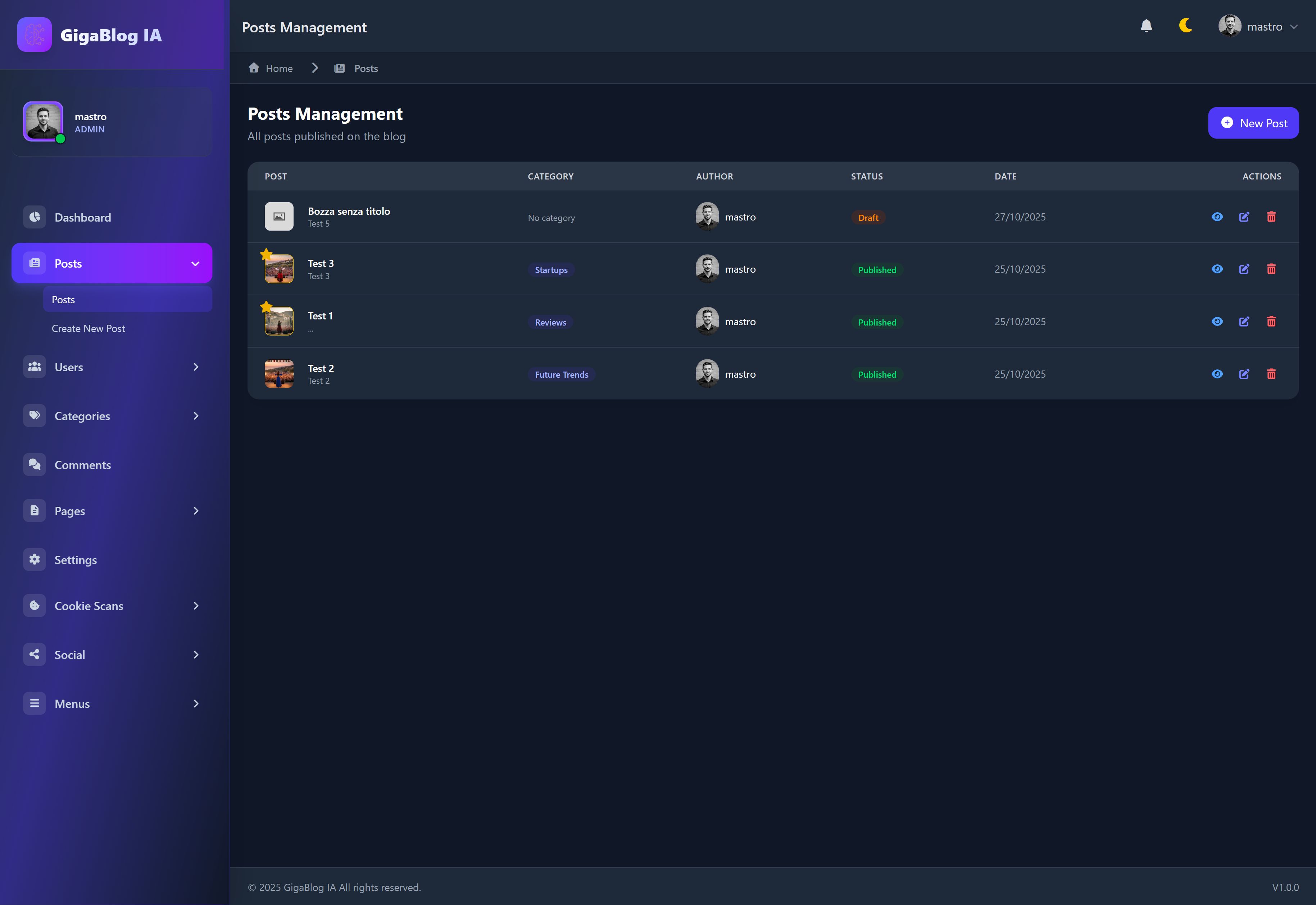1316x905 pixels.
Task: View the Bozza senza titolo post via its eye icon
Action: [x=1217, y=217]
